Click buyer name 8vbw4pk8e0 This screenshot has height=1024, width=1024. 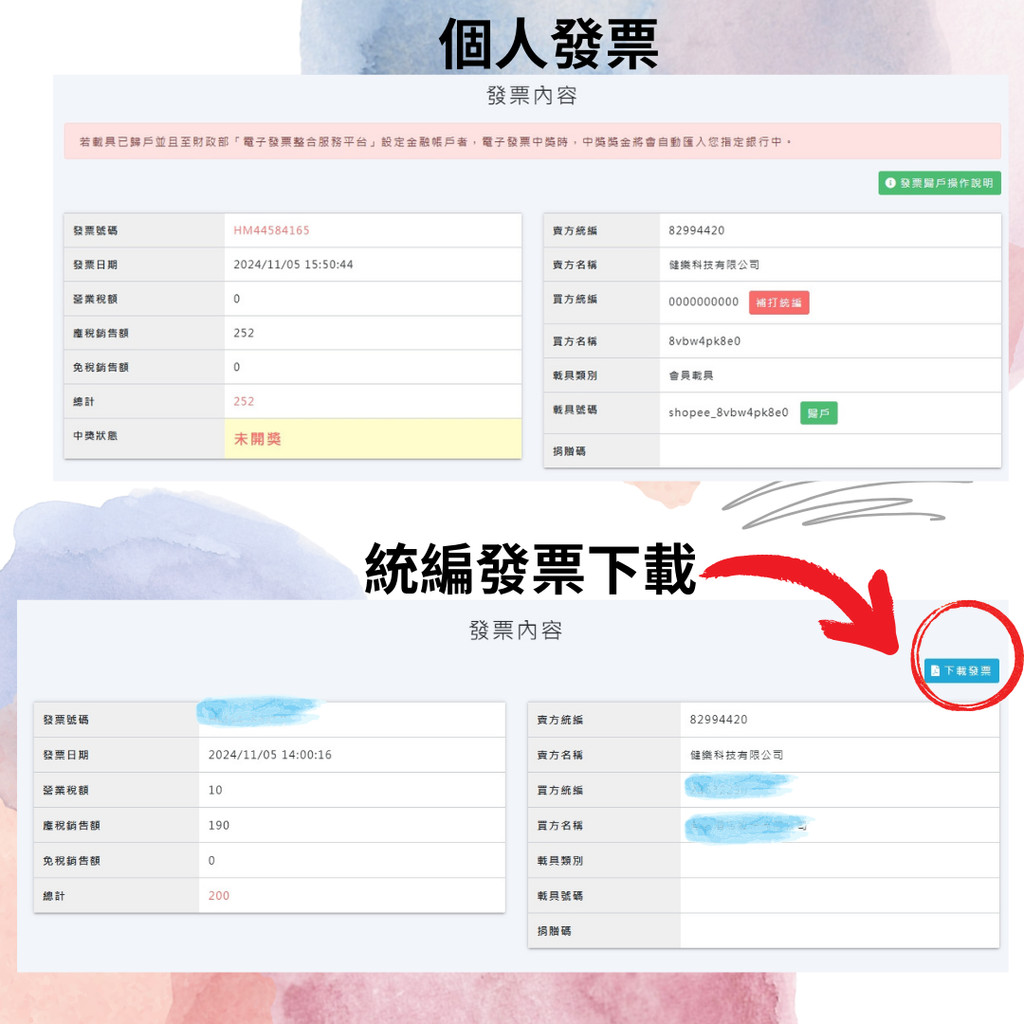click(704, 342)
